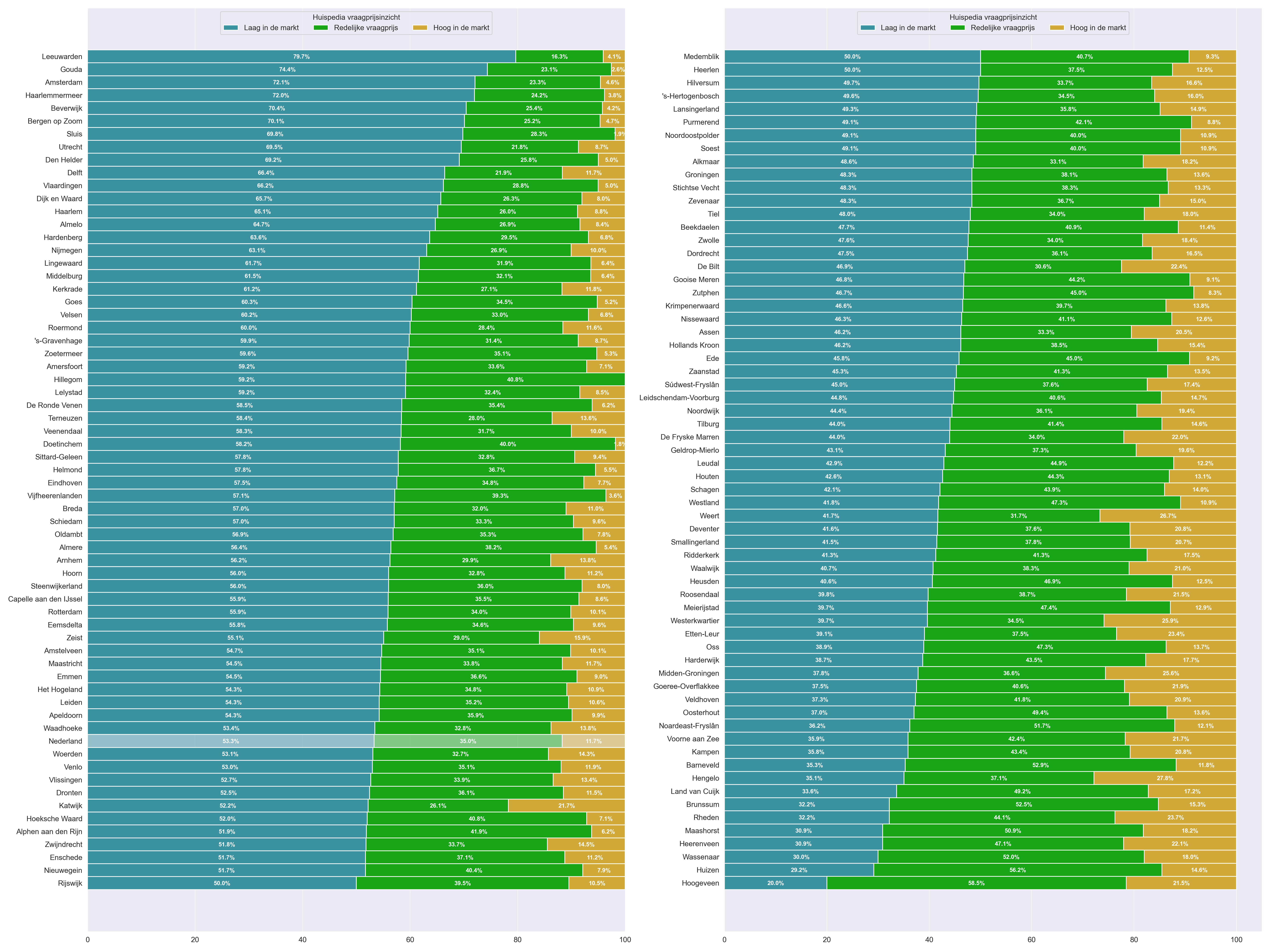
Task: Select Zeist's 15.9% yellow segment
Action: tap(582, 637)
